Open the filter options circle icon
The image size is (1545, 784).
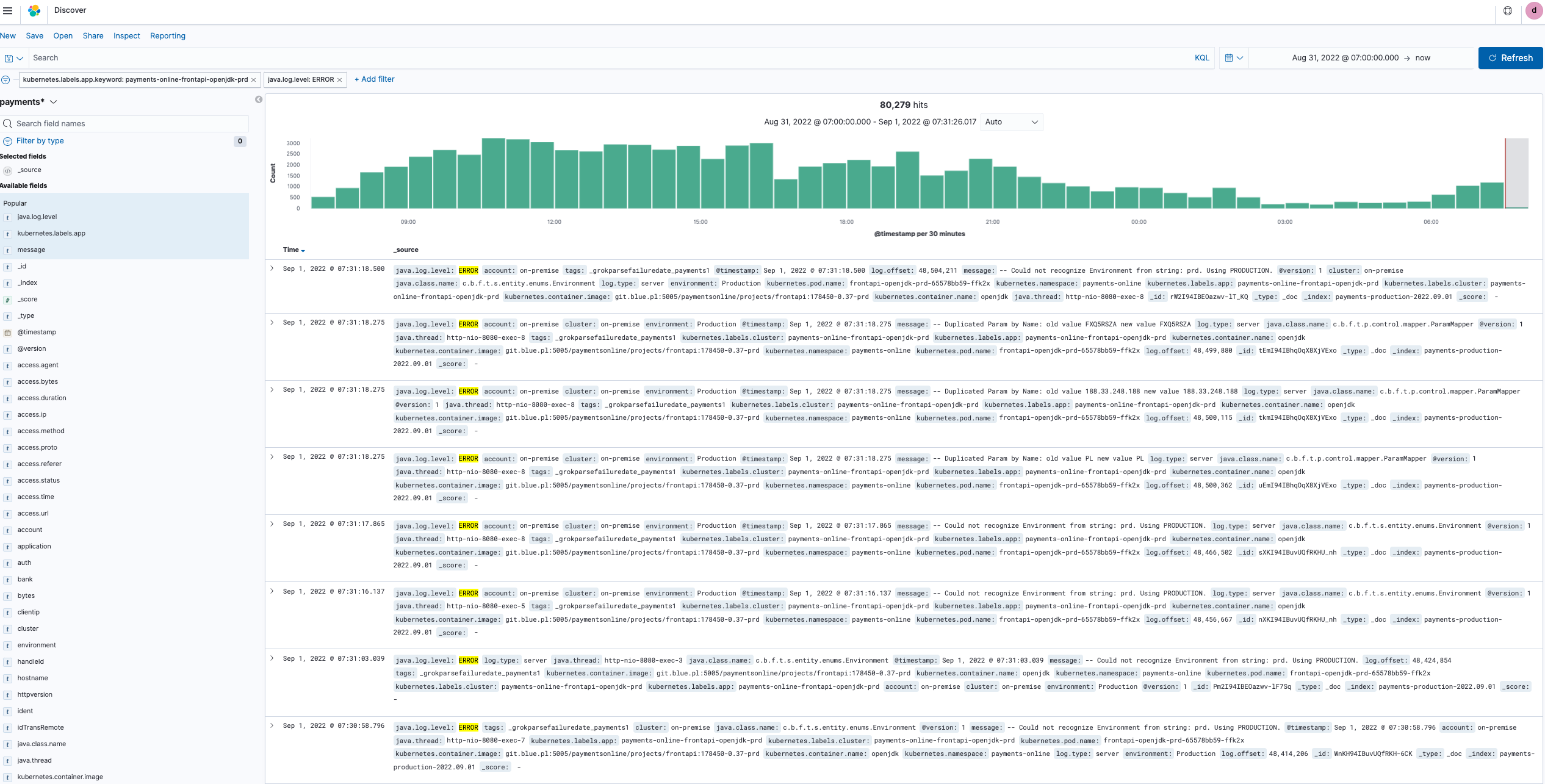coord(5,80)
